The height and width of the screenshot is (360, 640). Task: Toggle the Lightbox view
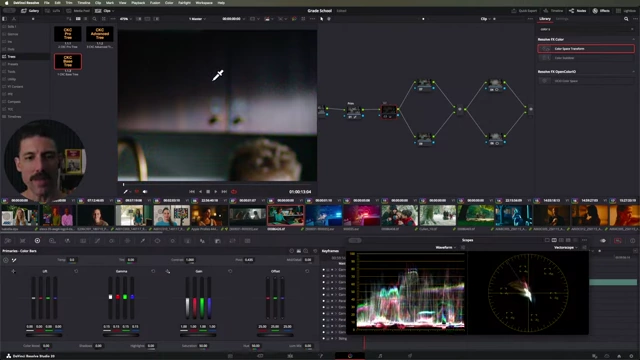point(626,11)
